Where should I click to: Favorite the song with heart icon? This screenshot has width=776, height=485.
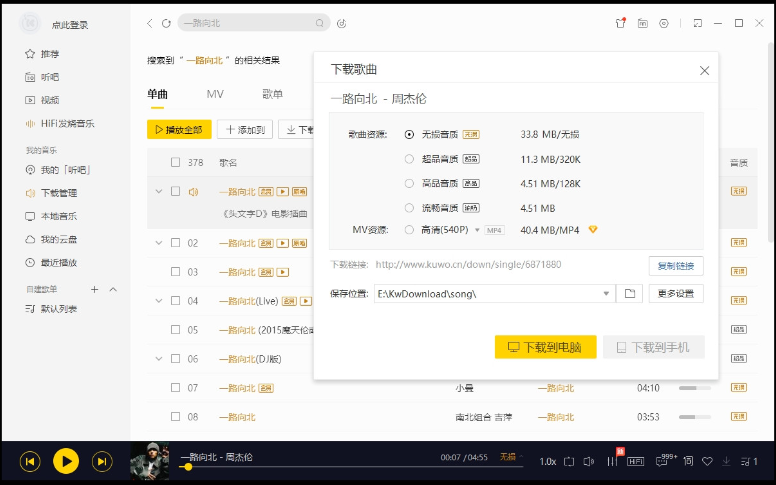707,461
